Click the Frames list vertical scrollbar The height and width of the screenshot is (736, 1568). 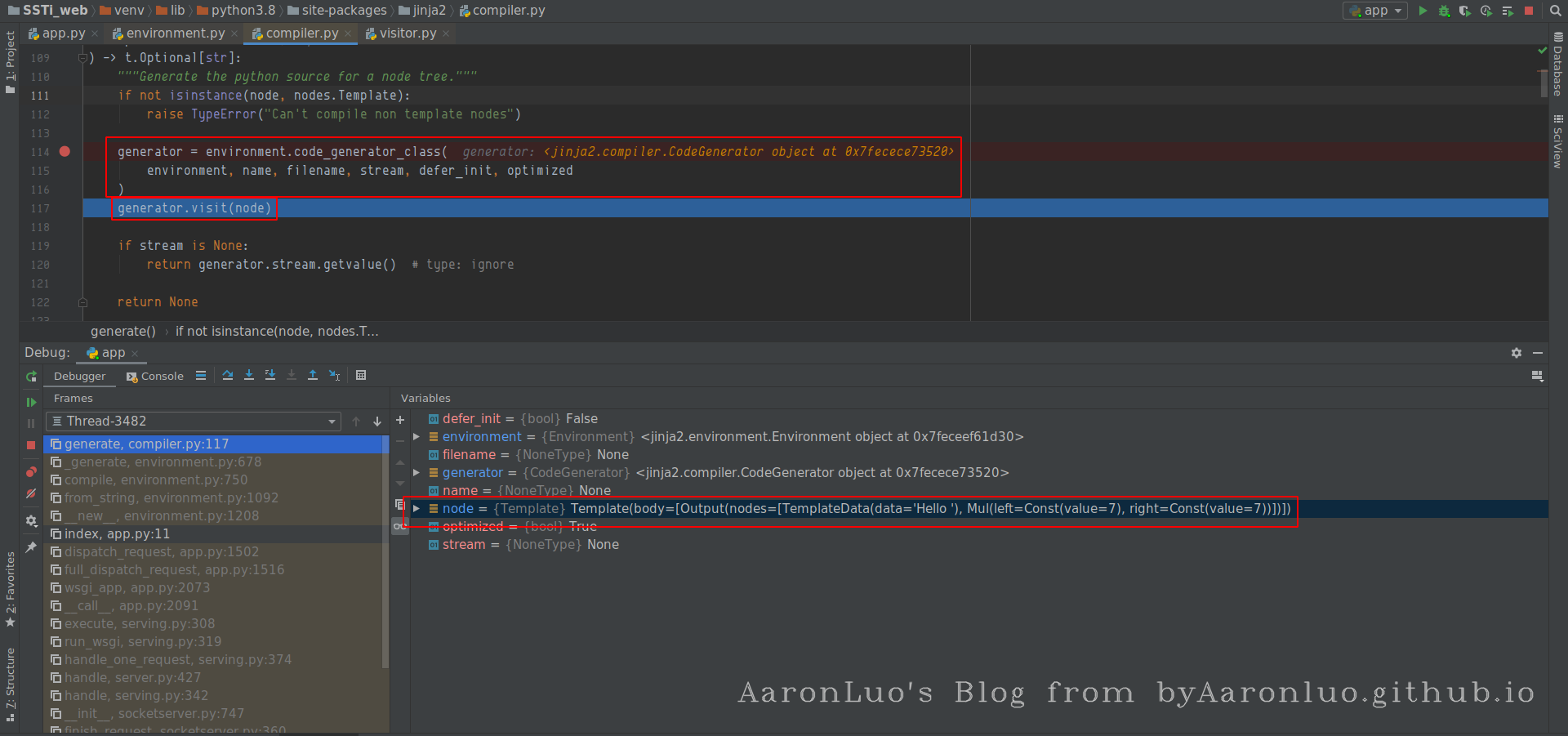(x=385, y=551)
